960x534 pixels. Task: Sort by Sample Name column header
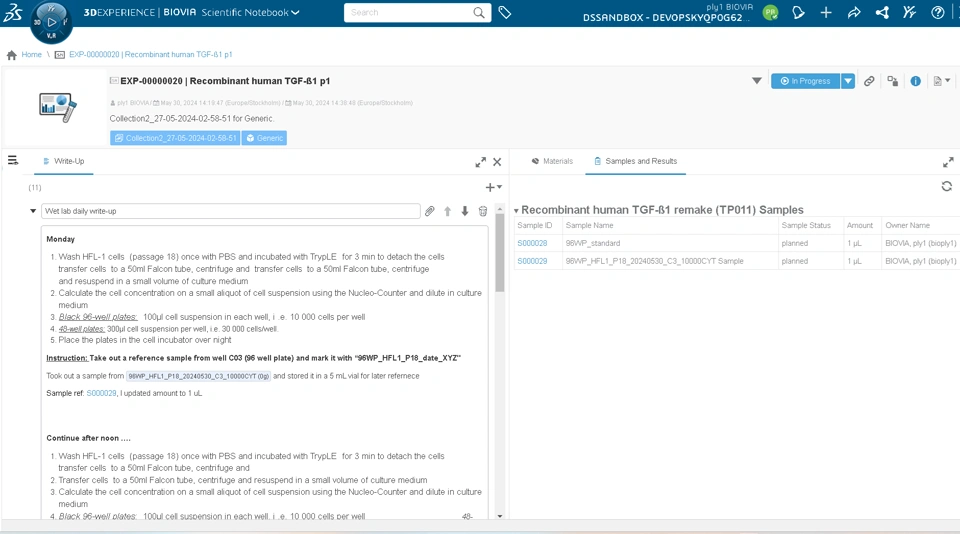pos(670,225)
